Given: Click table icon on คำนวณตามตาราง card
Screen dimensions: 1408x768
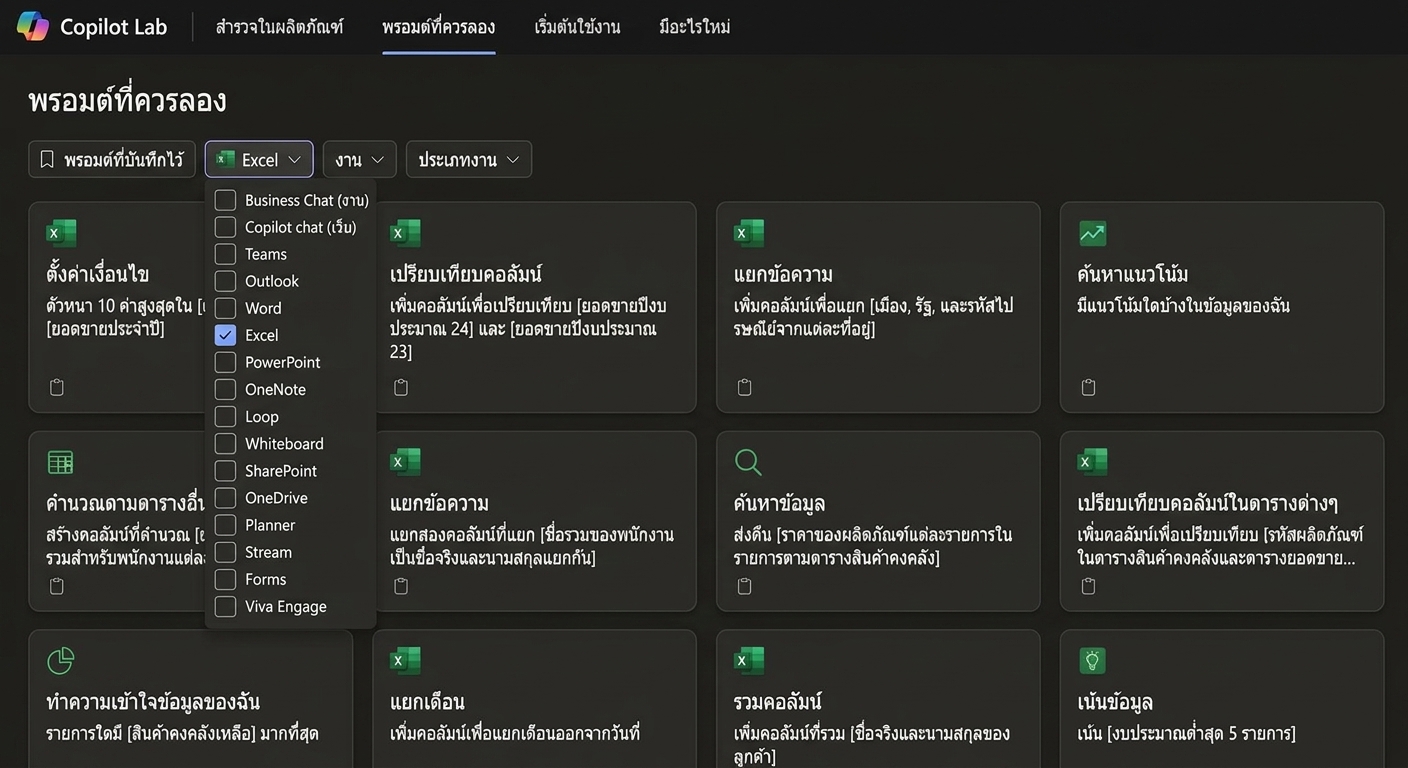Looking at the screenshot, I should tap(61, 462).
